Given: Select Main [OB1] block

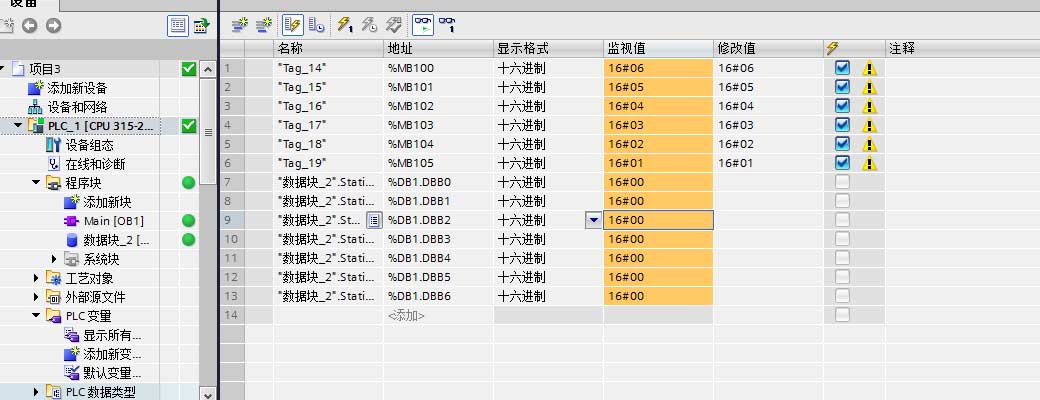Looking at the screenshot, I should coord(113,221).
